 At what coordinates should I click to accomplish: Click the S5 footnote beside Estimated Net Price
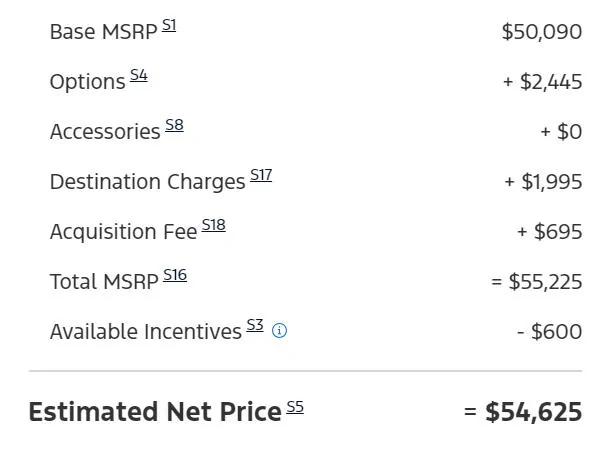click(295, 407)
